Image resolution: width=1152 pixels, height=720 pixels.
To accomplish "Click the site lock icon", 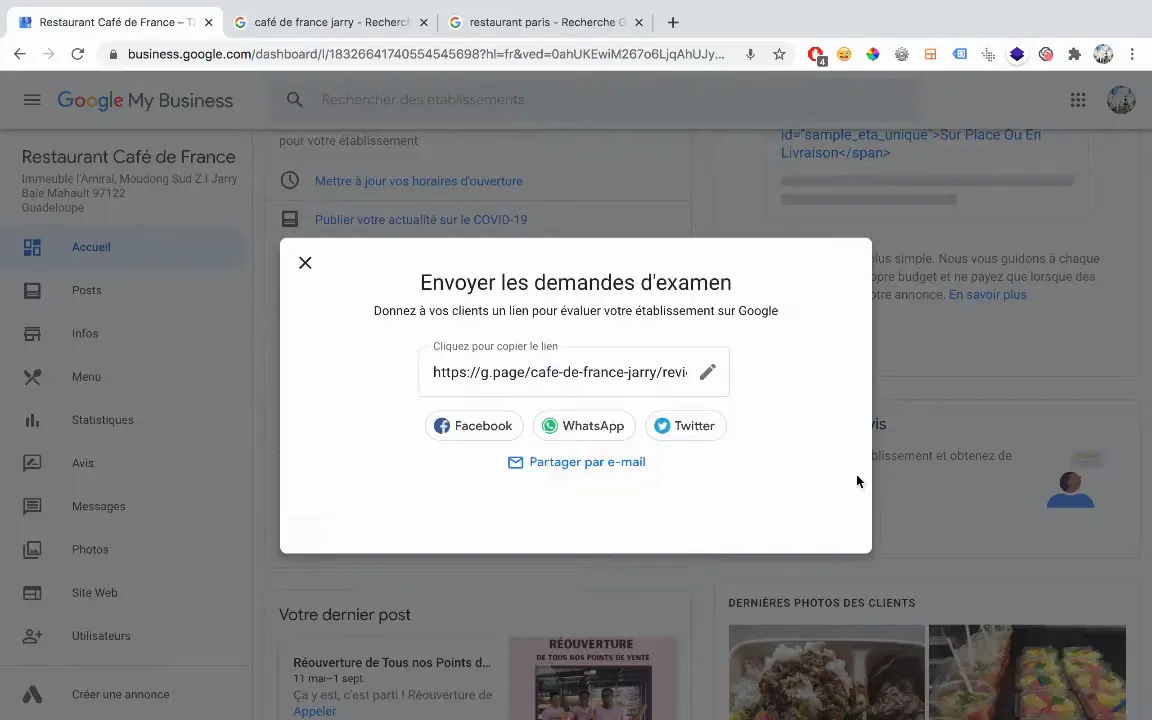I will (112, 54).
